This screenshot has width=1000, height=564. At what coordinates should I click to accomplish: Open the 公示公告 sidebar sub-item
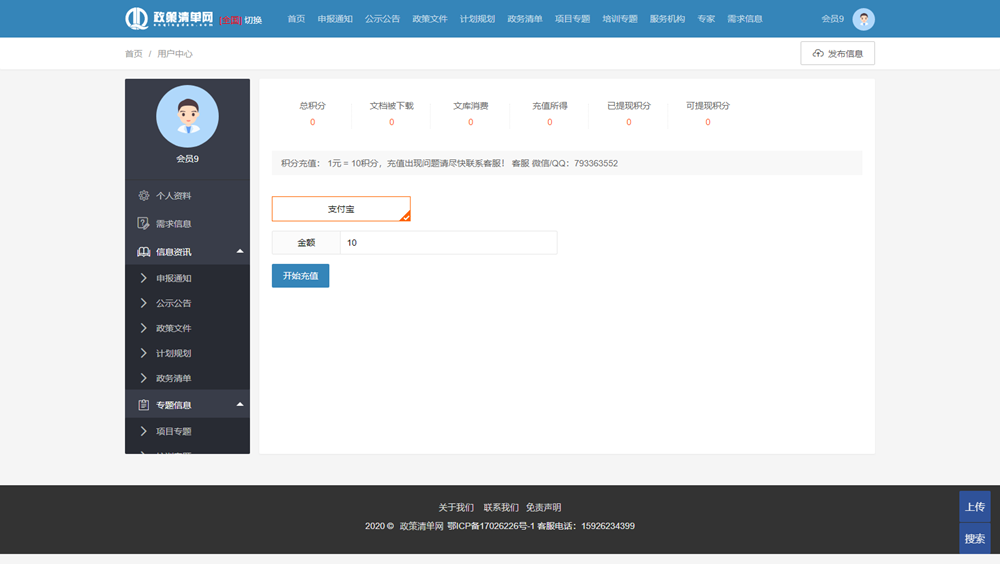[188, 303]
